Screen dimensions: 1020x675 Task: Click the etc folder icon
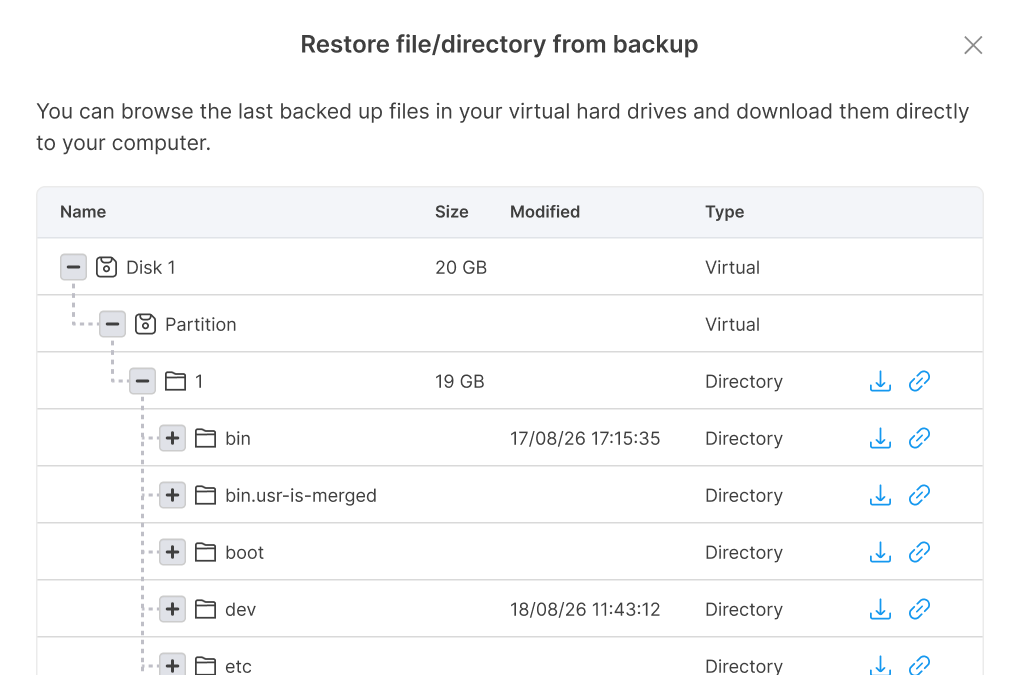[206, 665]
